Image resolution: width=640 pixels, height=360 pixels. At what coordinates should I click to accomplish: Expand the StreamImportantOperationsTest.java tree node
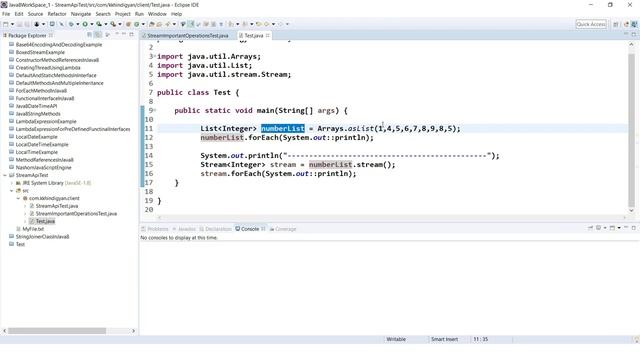pos(25,213)
